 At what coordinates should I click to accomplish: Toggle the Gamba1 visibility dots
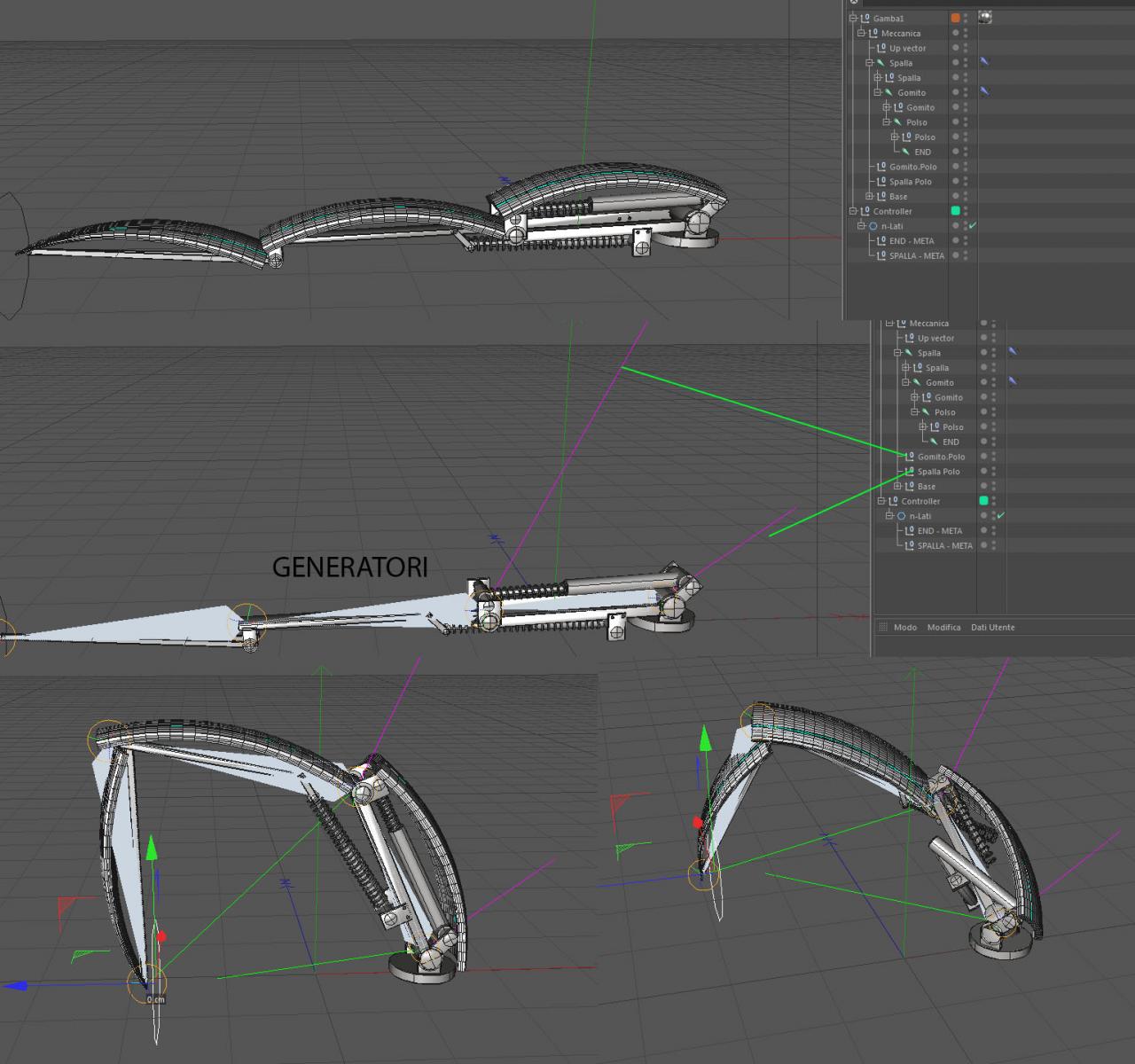point(966,18)
